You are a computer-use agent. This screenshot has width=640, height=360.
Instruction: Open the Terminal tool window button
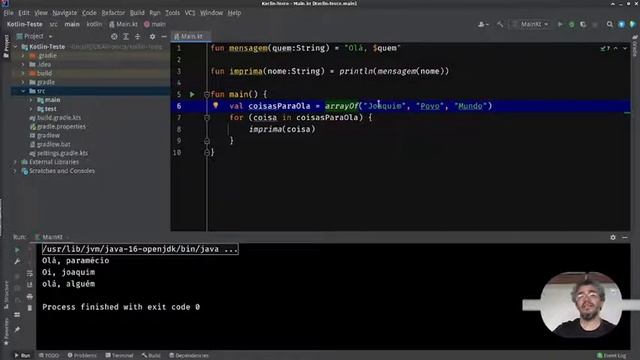[x=119, y=356]
